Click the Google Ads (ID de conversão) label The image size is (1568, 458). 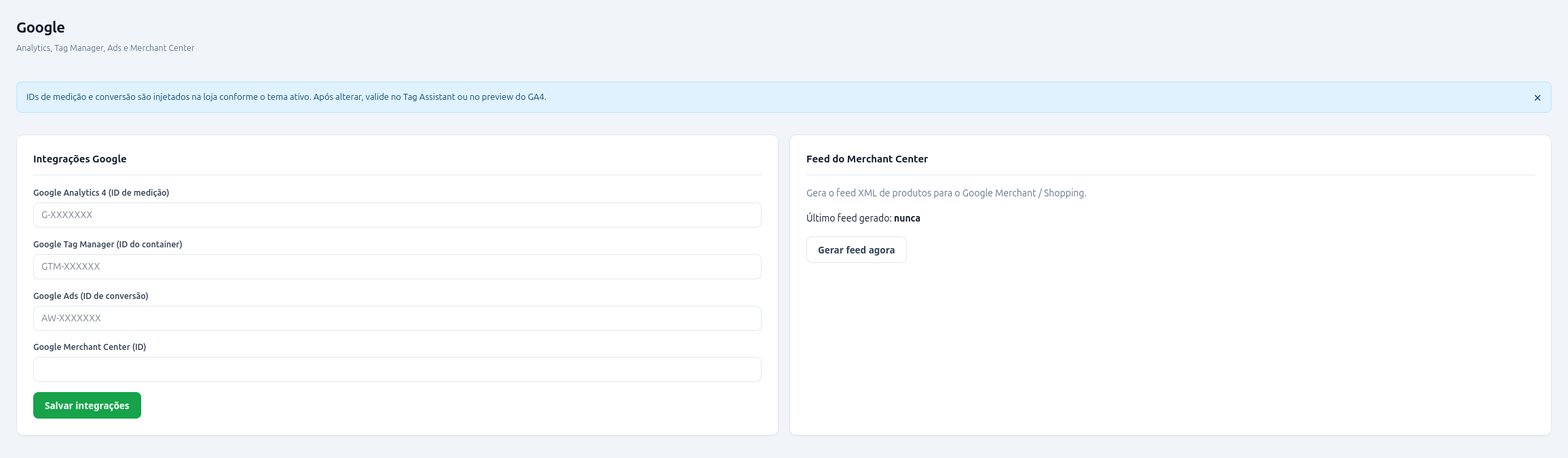tap(91, 296)
